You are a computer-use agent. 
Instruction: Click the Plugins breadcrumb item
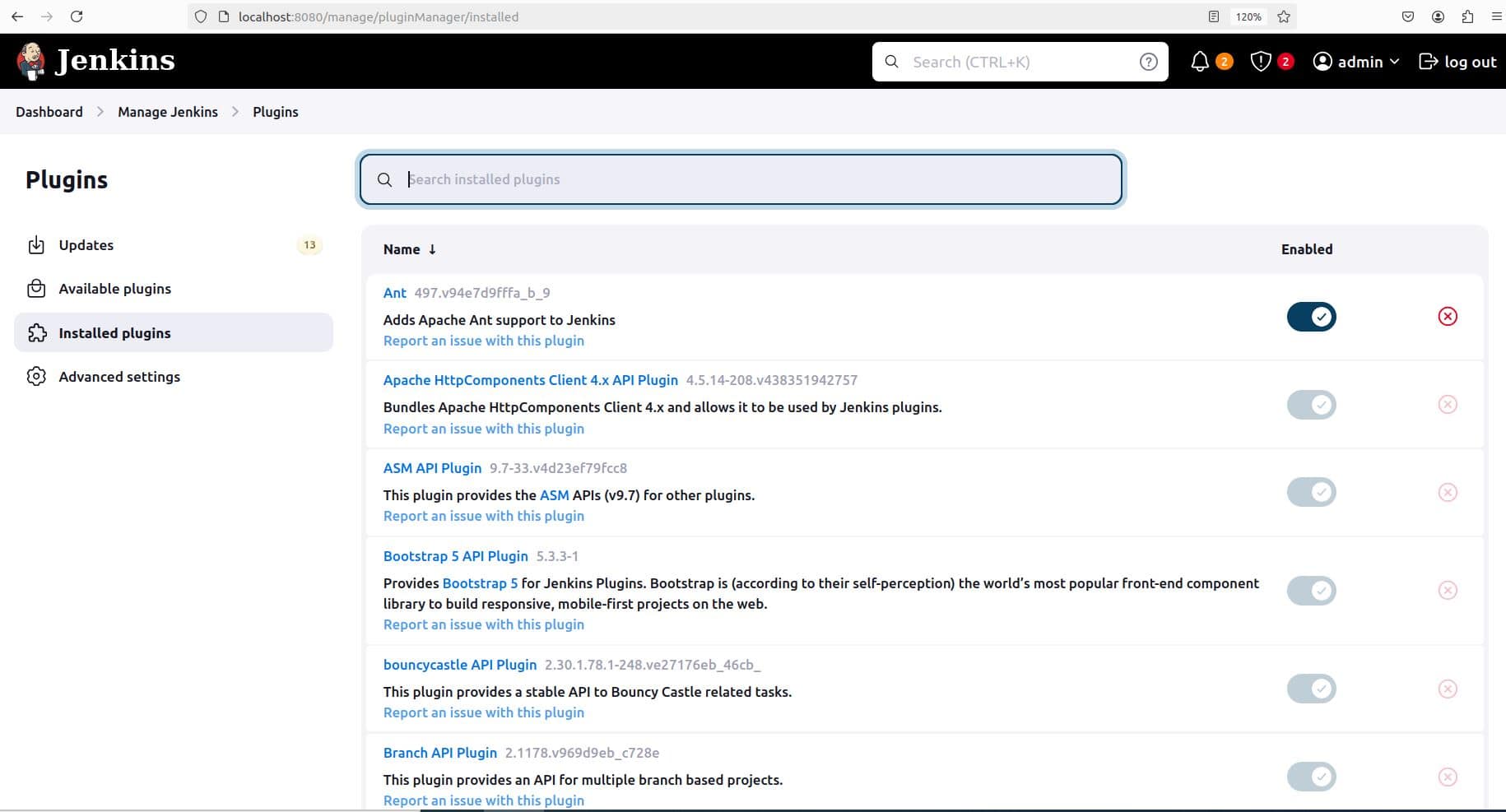[x=276, y=112]
